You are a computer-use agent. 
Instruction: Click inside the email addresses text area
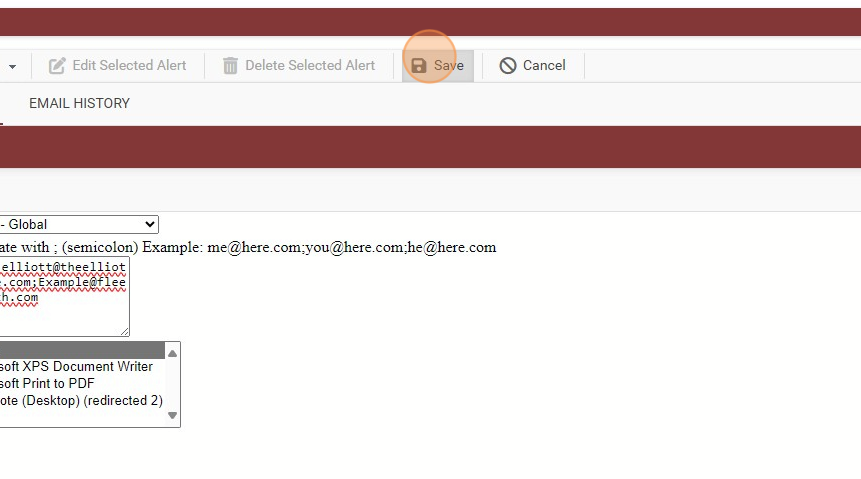tap(64, 297)
